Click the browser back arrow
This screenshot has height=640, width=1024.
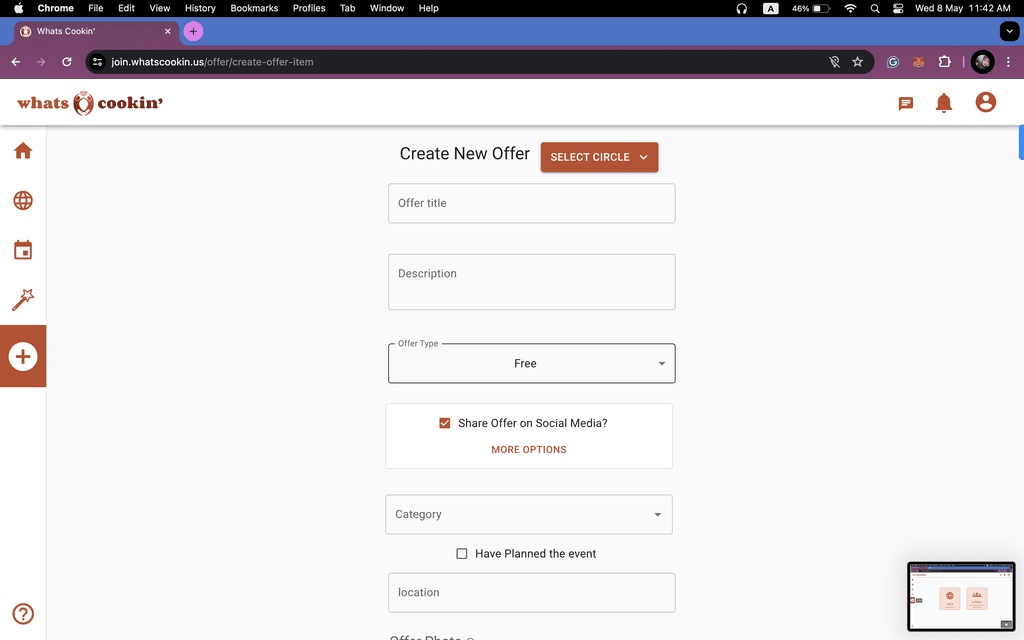click(x=16, y=62)
